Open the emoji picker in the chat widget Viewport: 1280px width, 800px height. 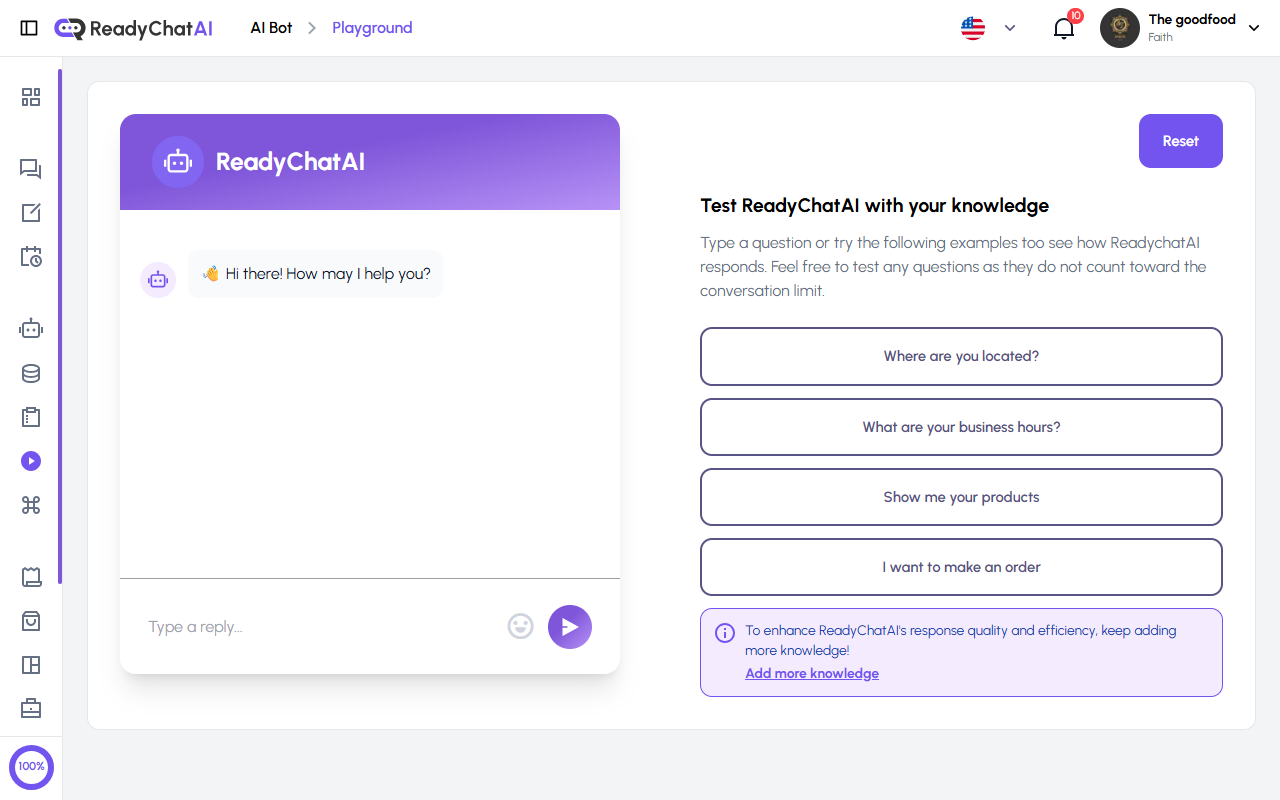(x=520, y=625)
